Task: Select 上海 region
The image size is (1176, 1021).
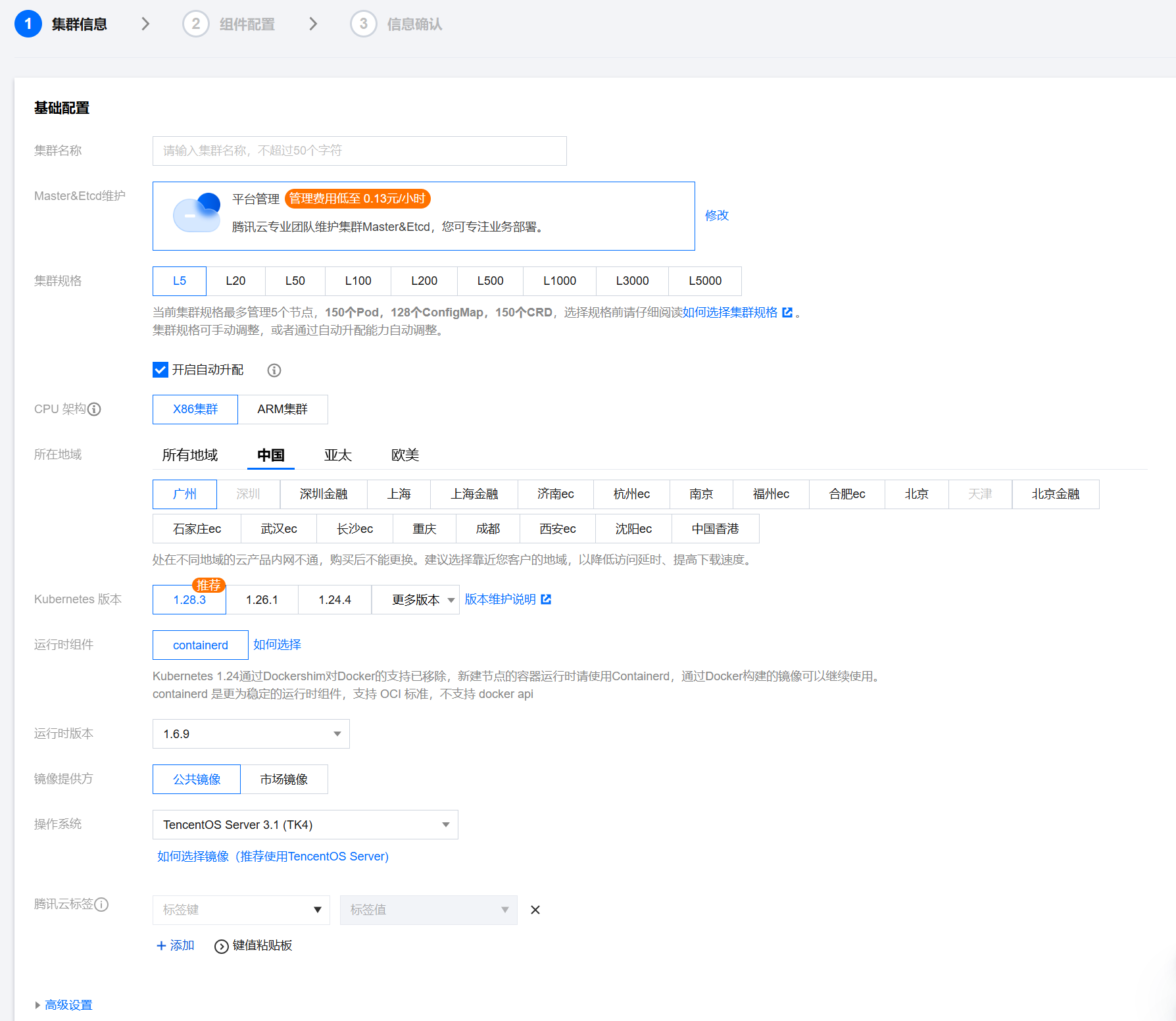Action: click(x=399, y=494)
